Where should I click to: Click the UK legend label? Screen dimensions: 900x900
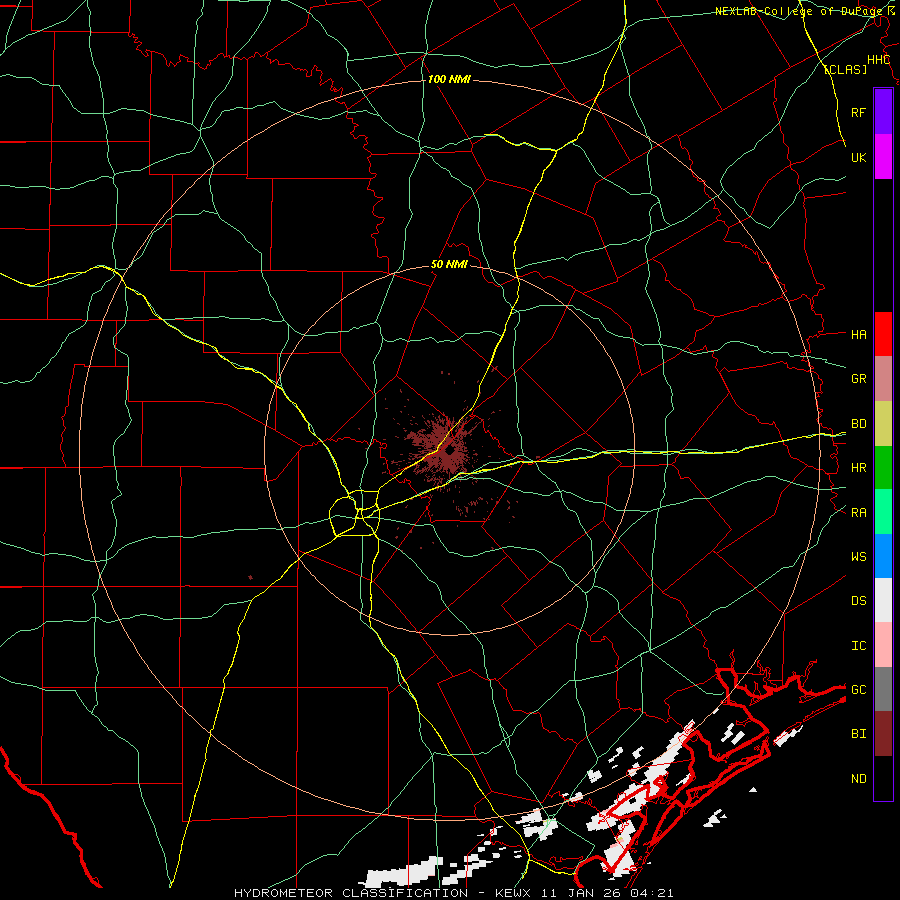pyautogui.click(x=858, y=157)
